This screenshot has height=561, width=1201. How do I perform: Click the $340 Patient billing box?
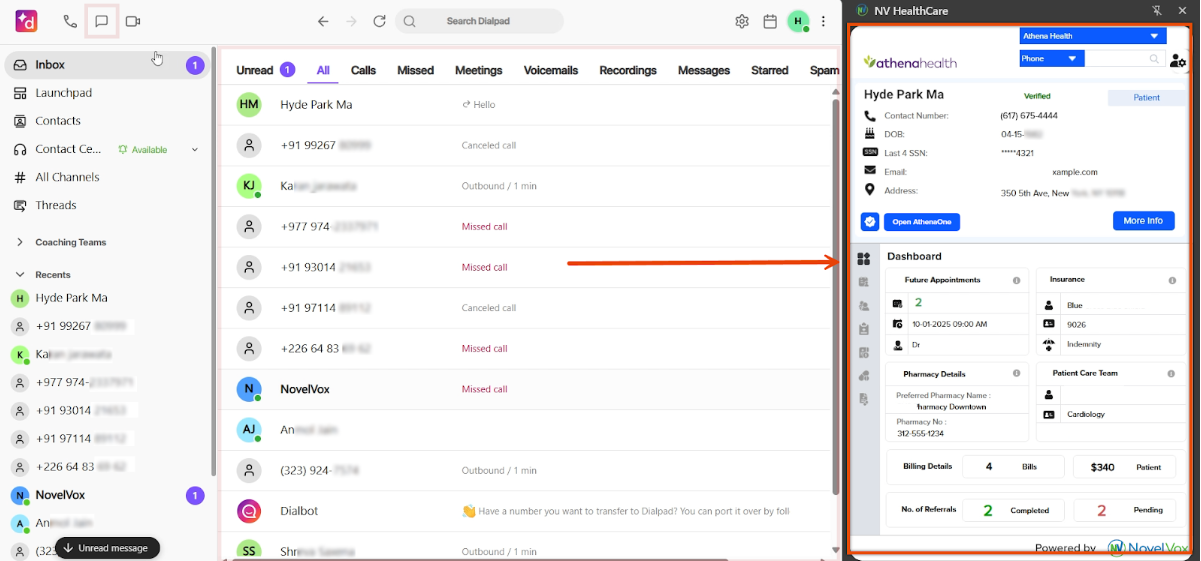[1125, 467]
